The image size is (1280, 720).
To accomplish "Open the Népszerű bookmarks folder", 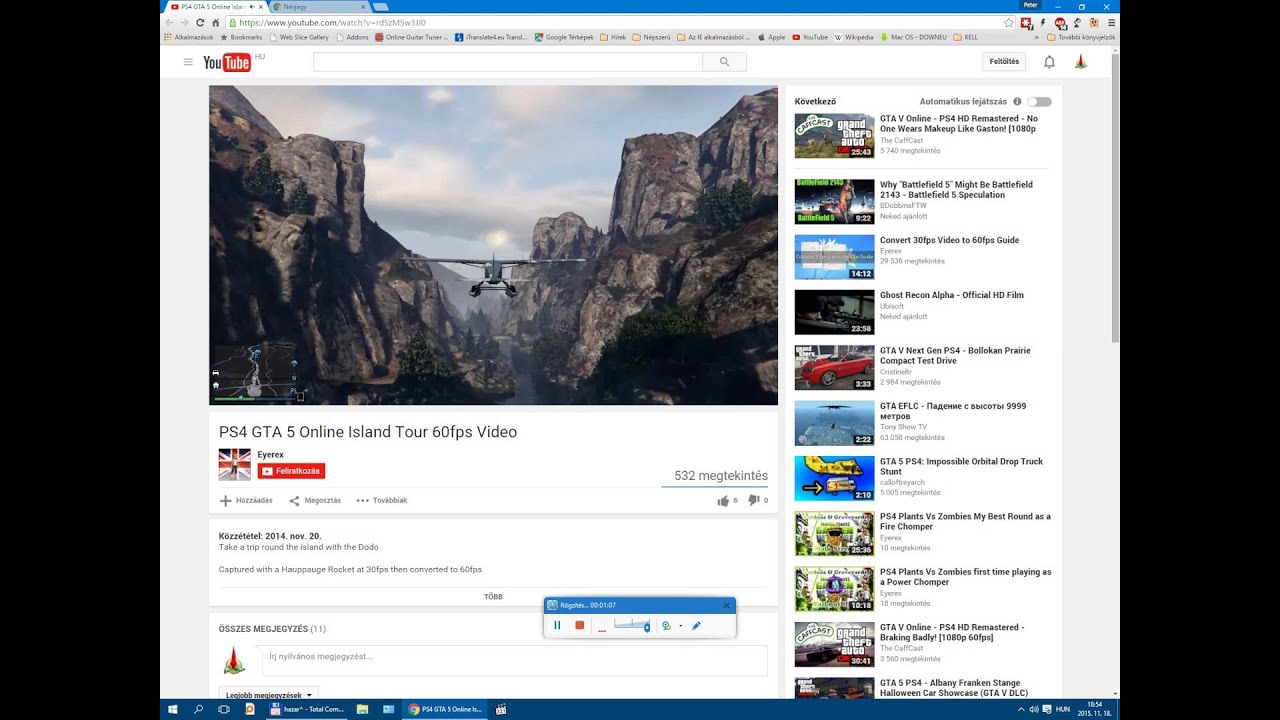I will pos(651,37).
